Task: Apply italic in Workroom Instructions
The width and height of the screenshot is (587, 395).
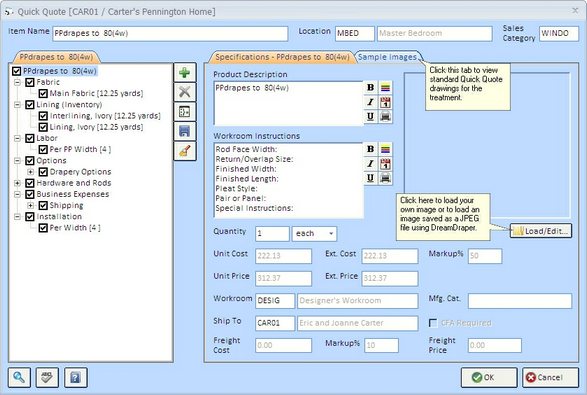Action: coord(370,164)
